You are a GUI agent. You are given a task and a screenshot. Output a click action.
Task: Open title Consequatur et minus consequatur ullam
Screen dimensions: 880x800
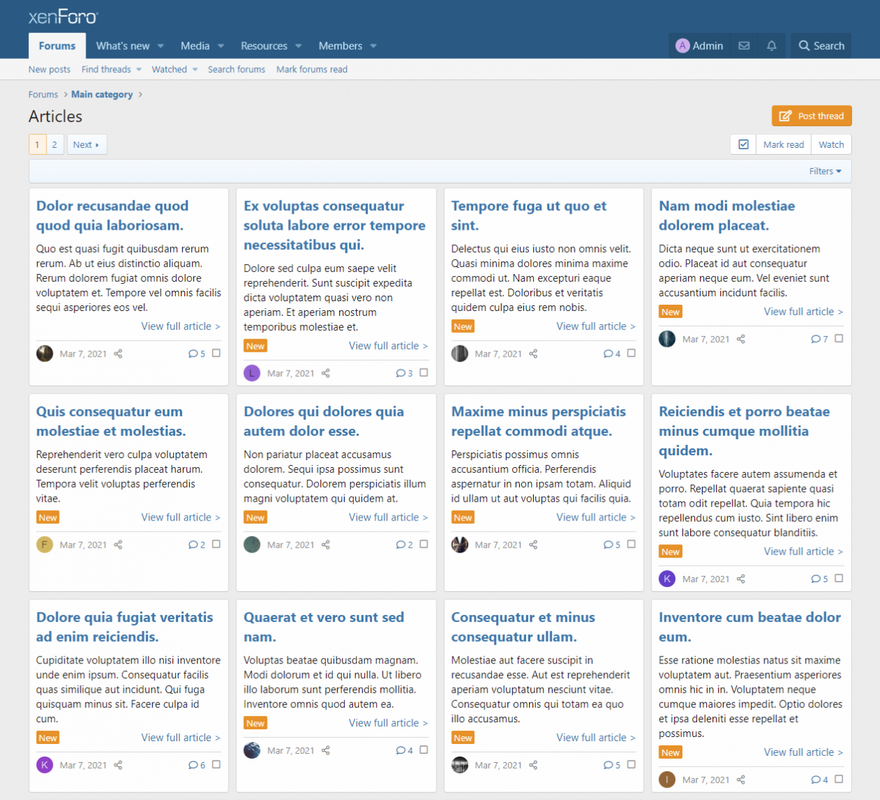[522, 627]
